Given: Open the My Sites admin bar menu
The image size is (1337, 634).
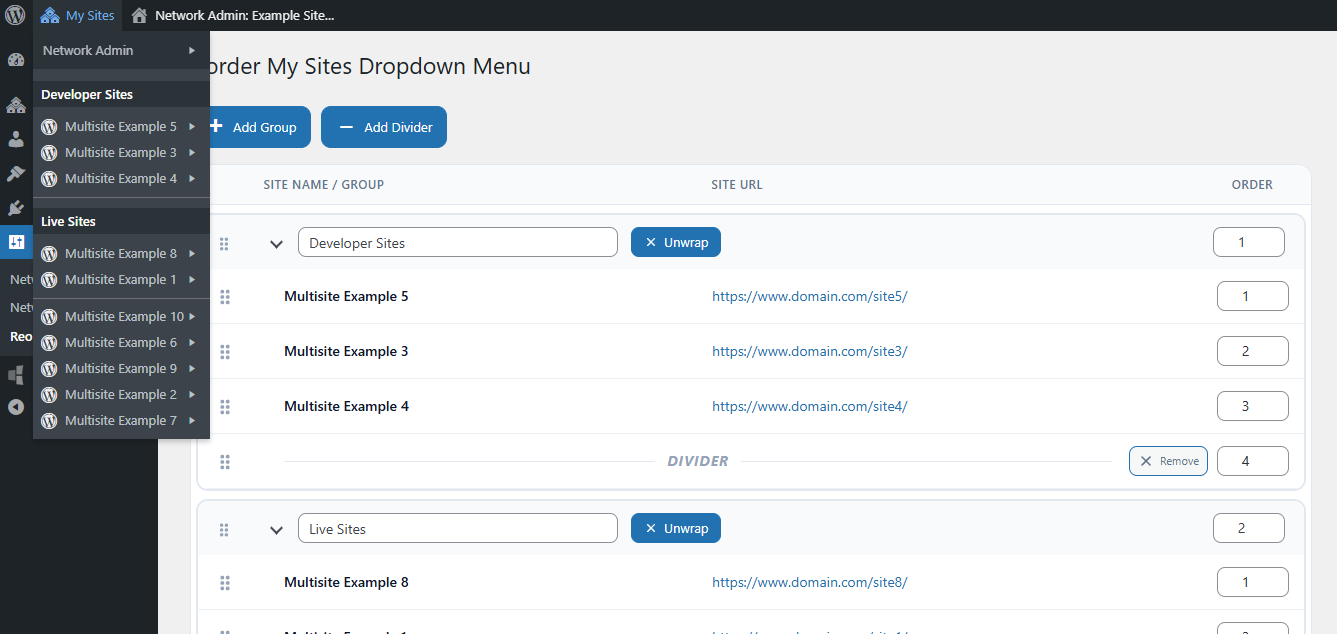Looking at the screenshot, I should 78,15.
